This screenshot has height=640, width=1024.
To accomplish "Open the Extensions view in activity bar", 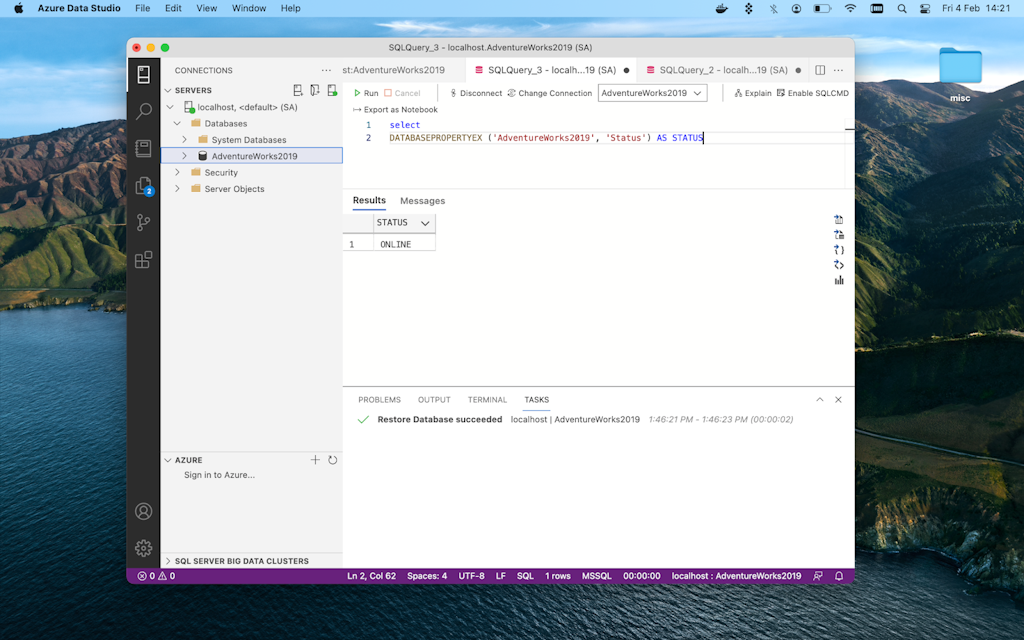I will coord(144,260).
